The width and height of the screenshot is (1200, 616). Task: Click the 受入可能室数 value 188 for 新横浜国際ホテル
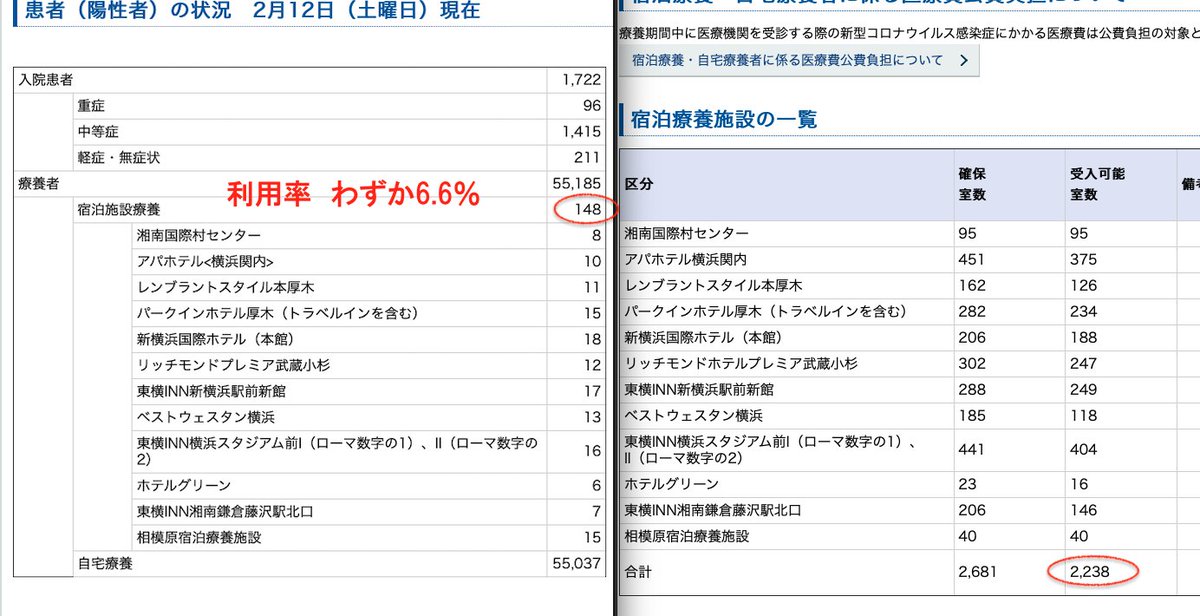tap(1083, 337)
